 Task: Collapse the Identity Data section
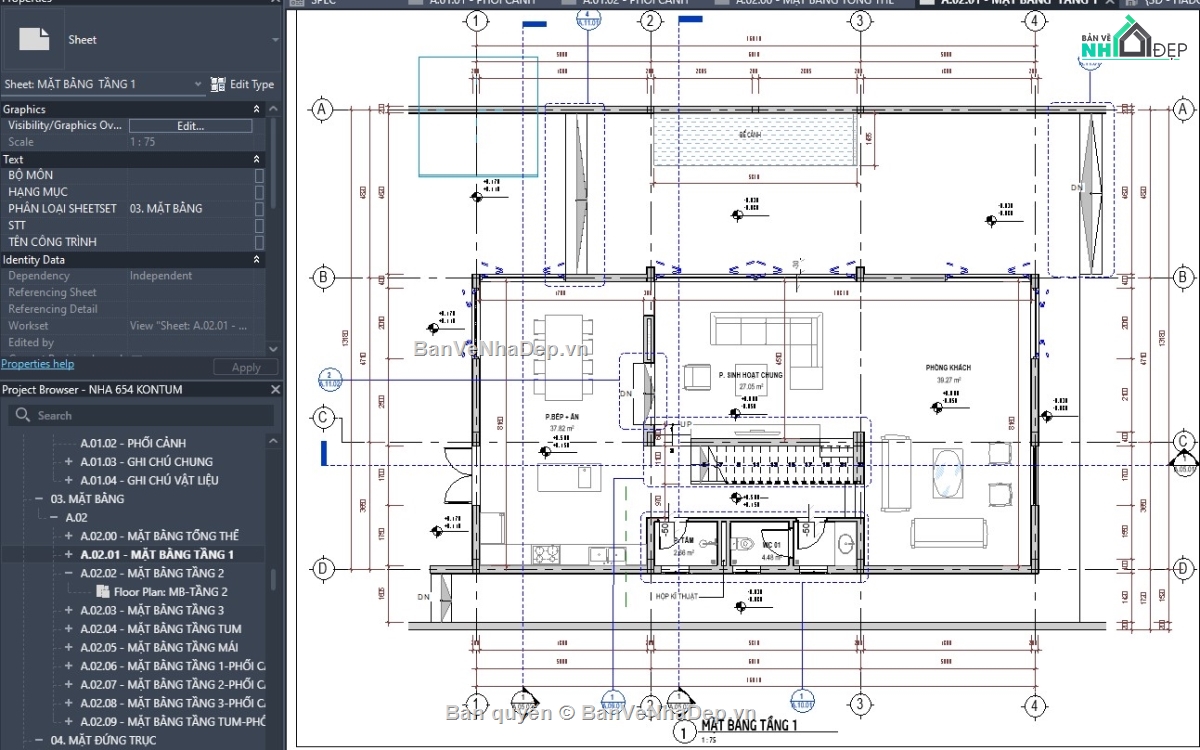coord(257,259)
